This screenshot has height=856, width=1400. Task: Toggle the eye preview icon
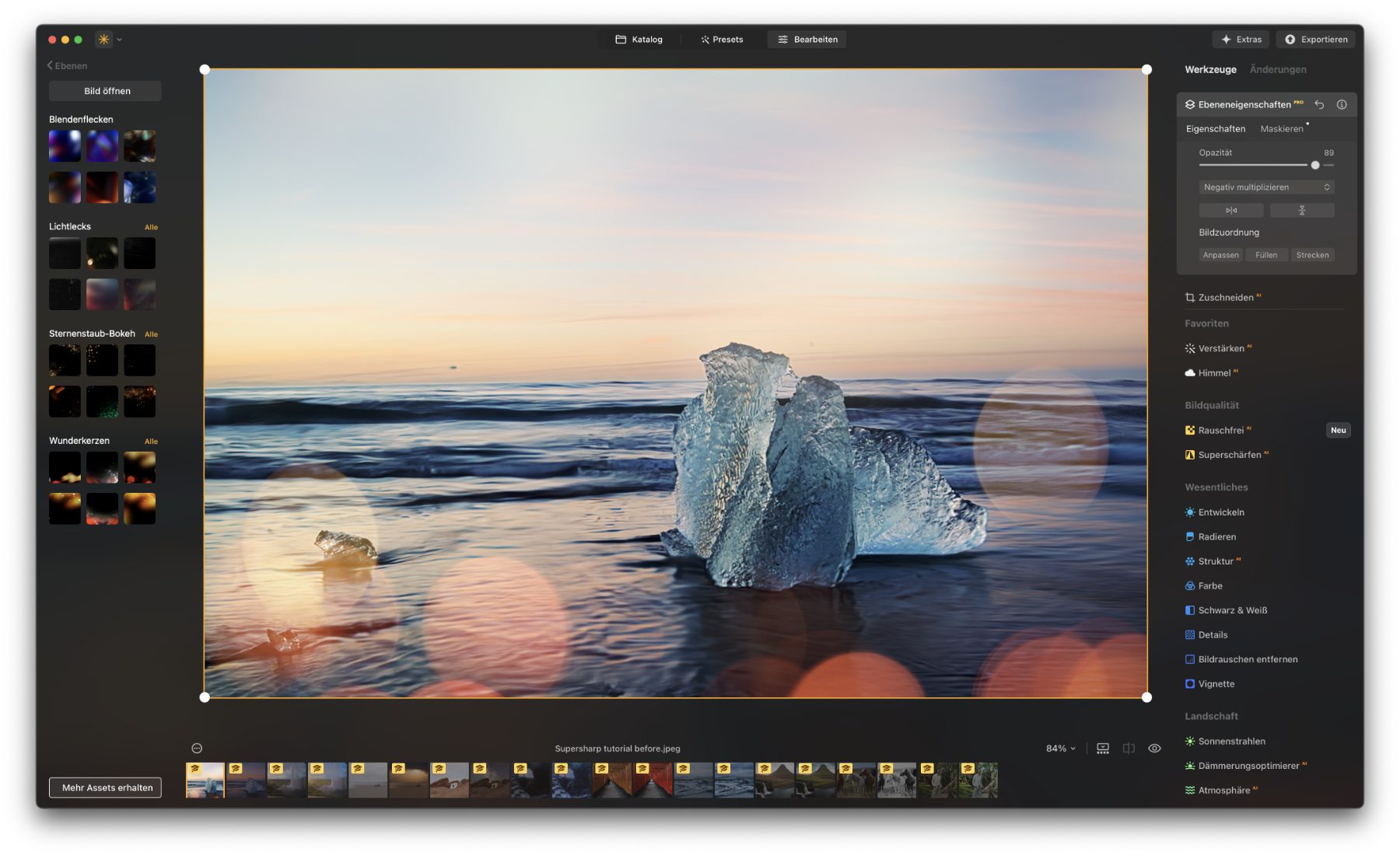click(x=1154, y=748)
